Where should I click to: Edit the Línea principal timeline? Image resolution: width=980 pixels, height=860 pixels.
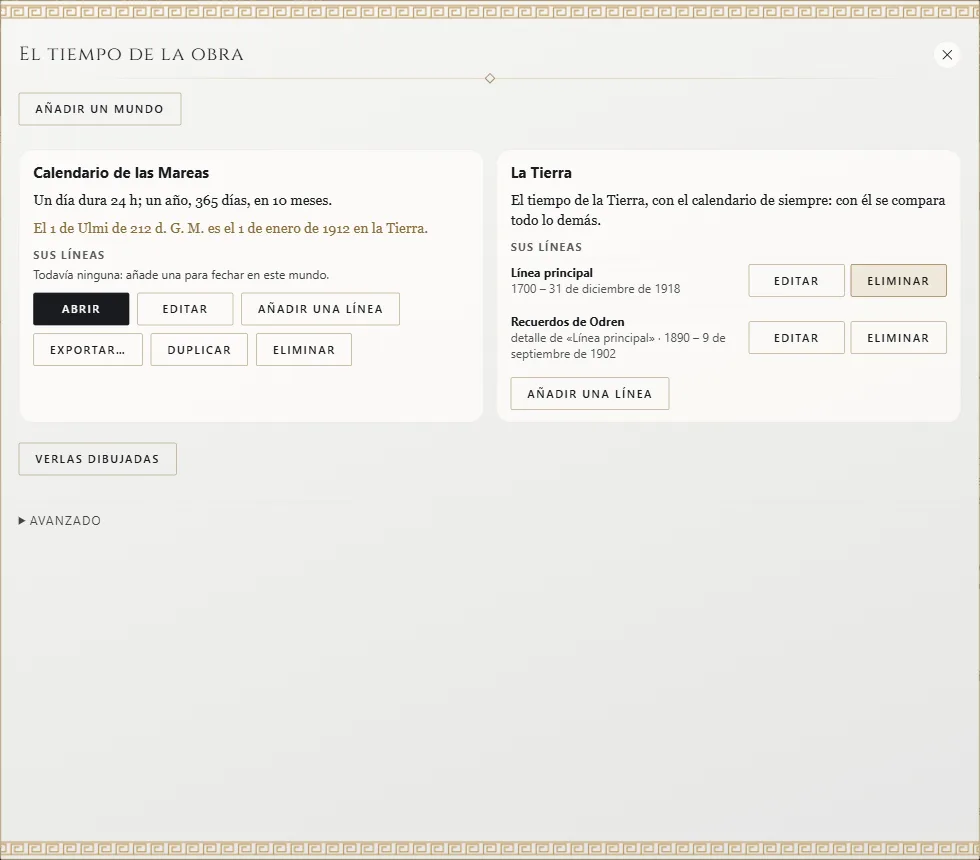[x=796, y=281]
